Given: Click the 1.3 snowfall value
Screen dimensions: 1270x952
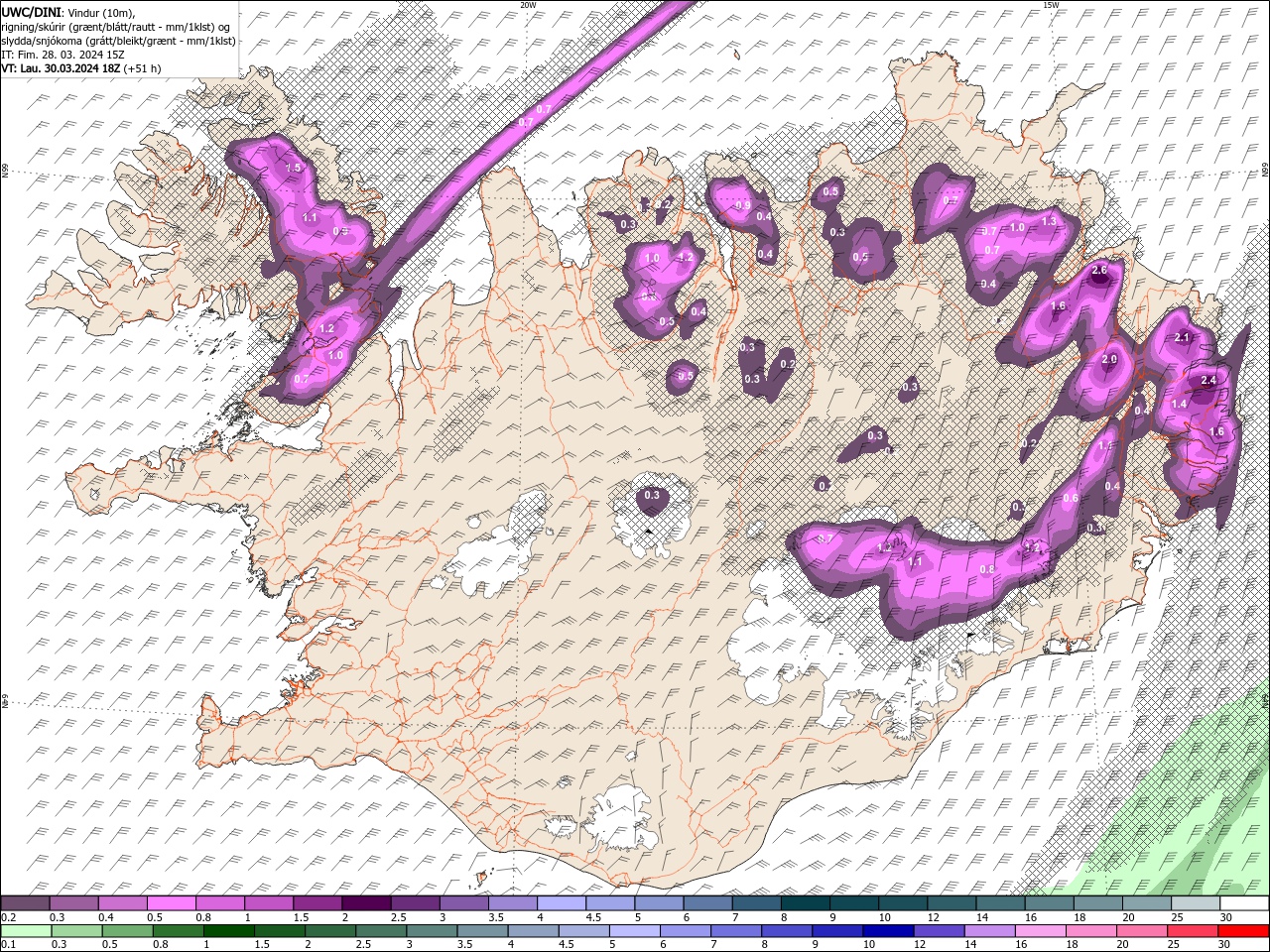Looking at the screenshot, I should (1050, 222).
